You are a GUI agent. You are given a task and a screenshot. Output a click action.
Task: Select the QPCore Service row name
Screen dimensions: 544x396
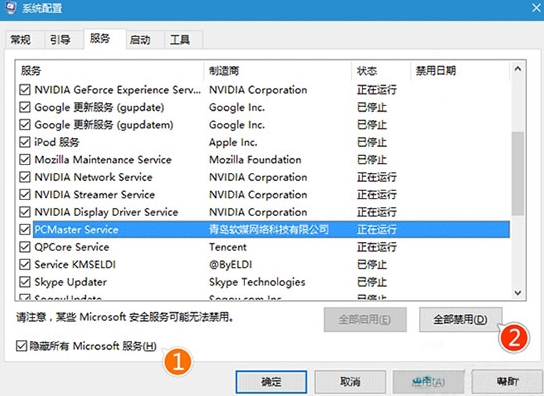click(72, 247)
